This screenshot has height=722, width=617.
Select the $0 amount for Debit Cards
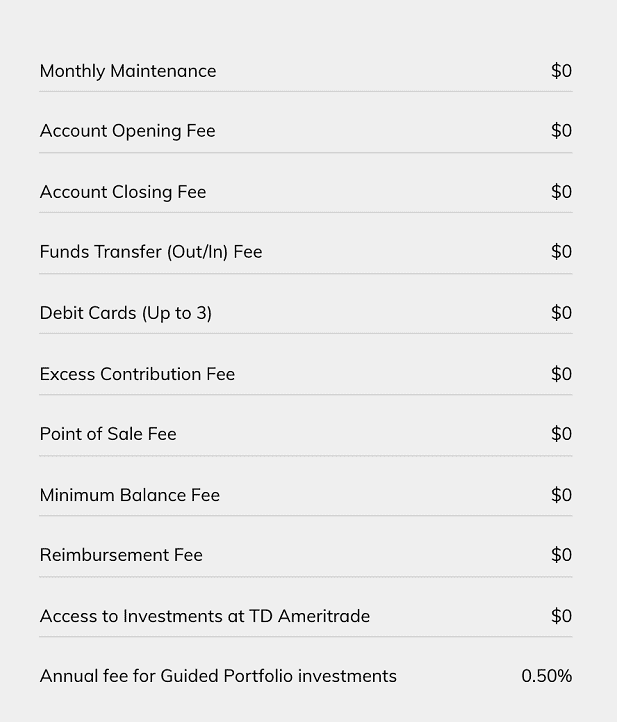point(561,313)
